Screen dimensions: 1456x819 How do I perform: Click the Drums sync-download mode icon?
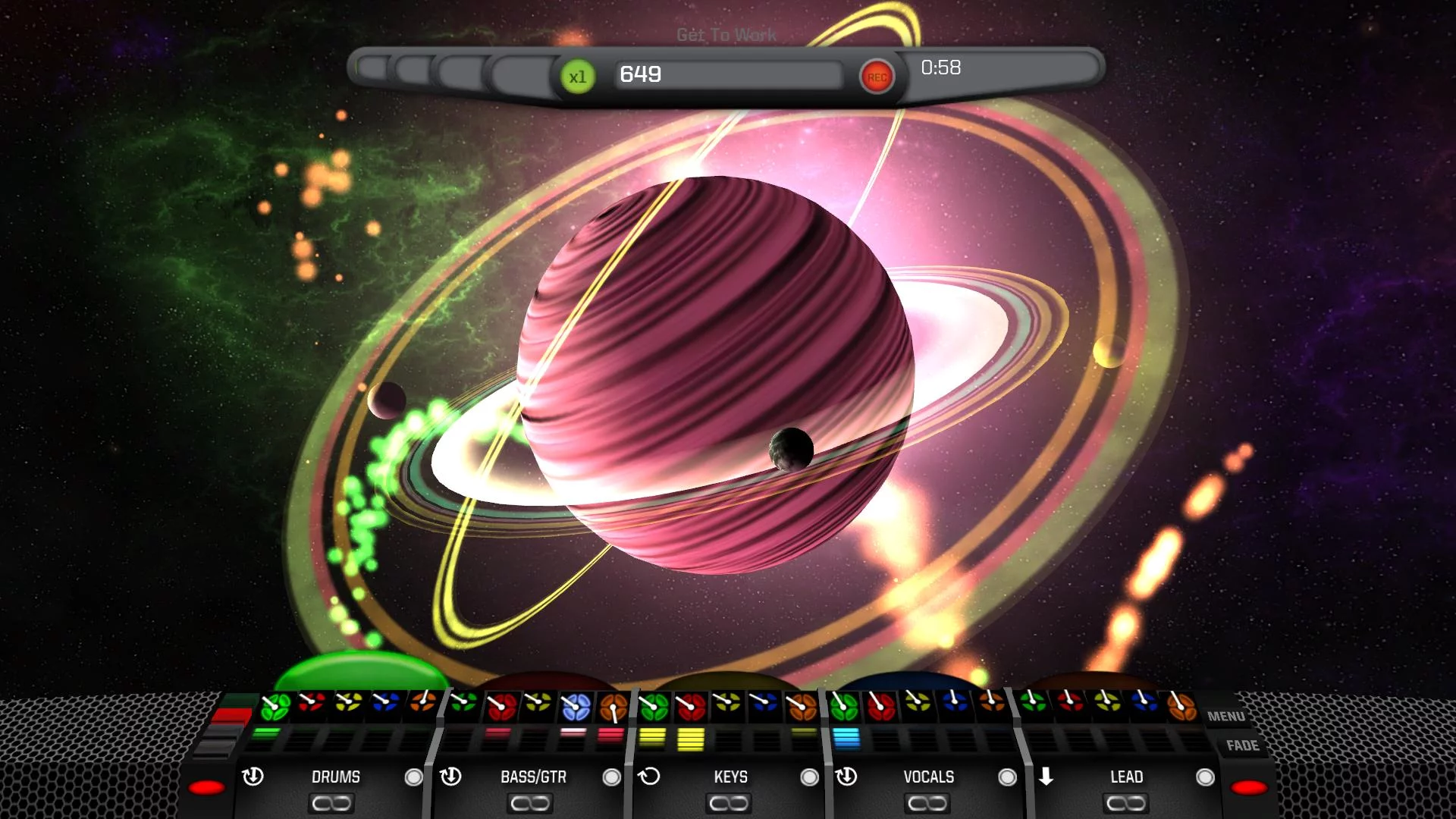[253, 777]
